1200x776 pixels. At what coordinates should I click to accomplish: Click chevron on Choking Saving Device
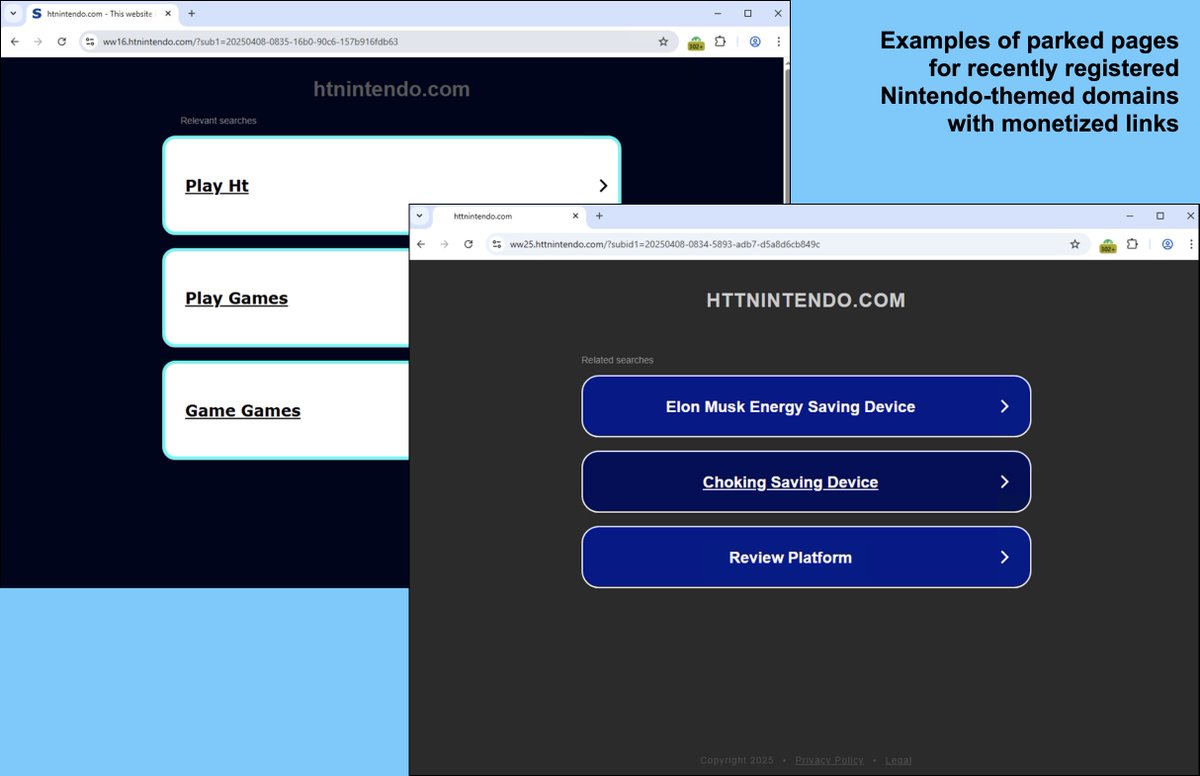point(1004,482)
